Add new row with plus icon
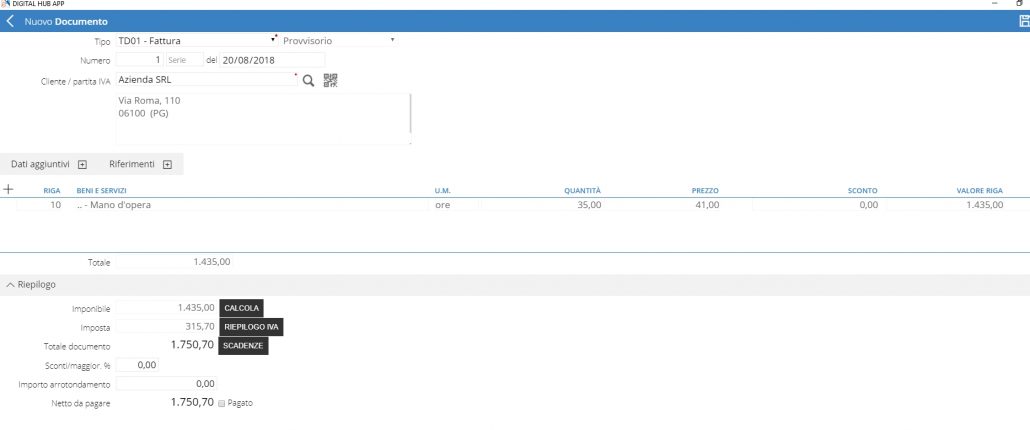The image size is (1030, 430). [x=9, y=189]
